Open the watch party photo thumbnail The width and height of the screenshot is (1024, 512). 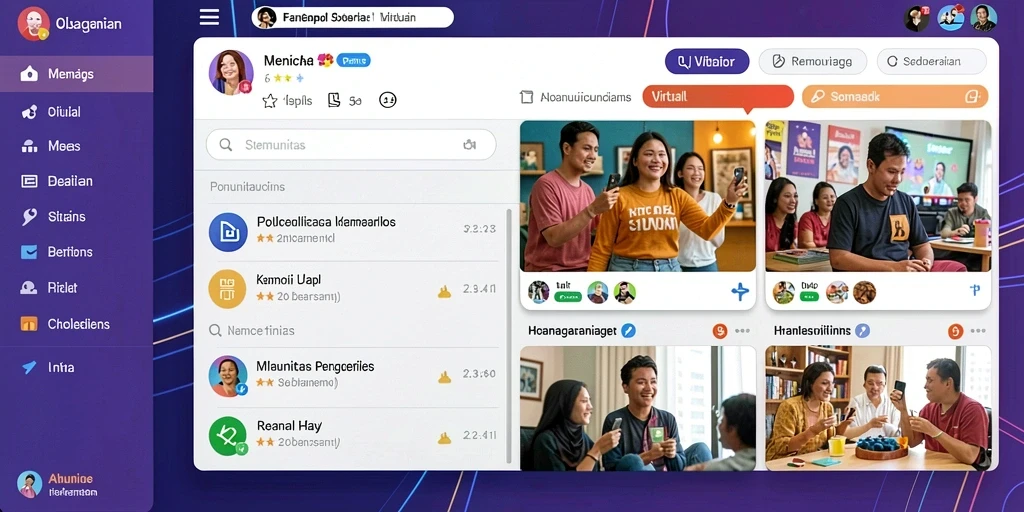(x=878, y=196)
